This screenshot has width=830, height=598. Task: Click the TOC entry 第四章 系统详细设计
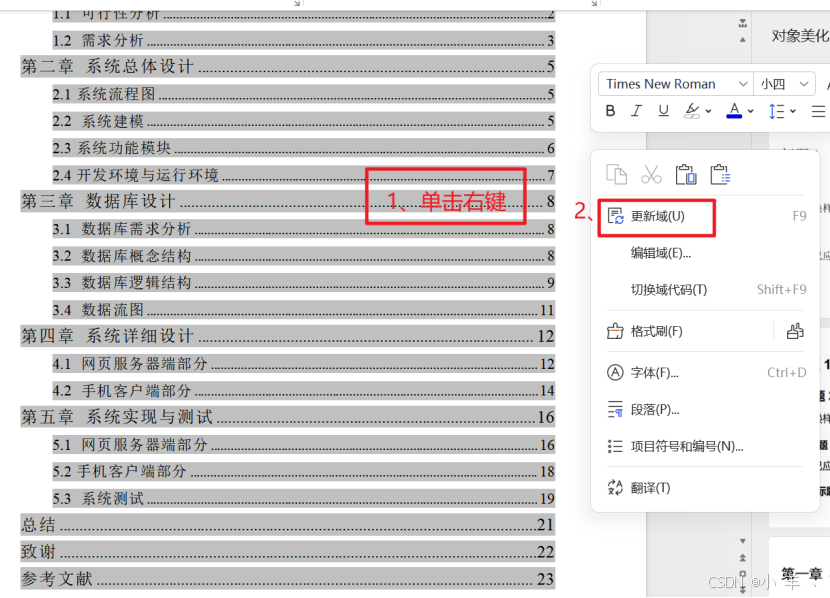pos(287,336)
